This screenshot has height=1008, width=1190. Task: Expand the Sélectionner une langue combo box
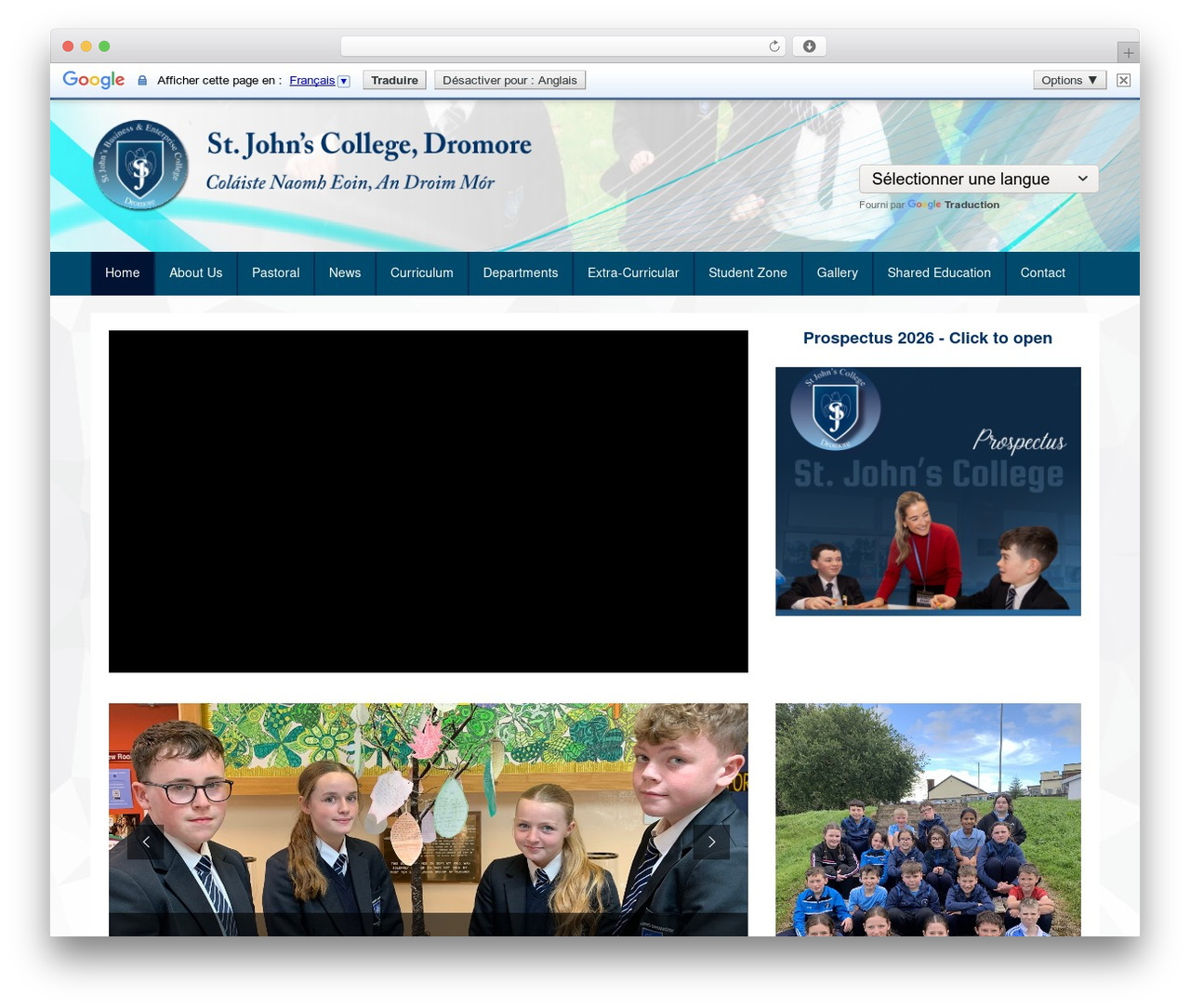tap(979, 179)
